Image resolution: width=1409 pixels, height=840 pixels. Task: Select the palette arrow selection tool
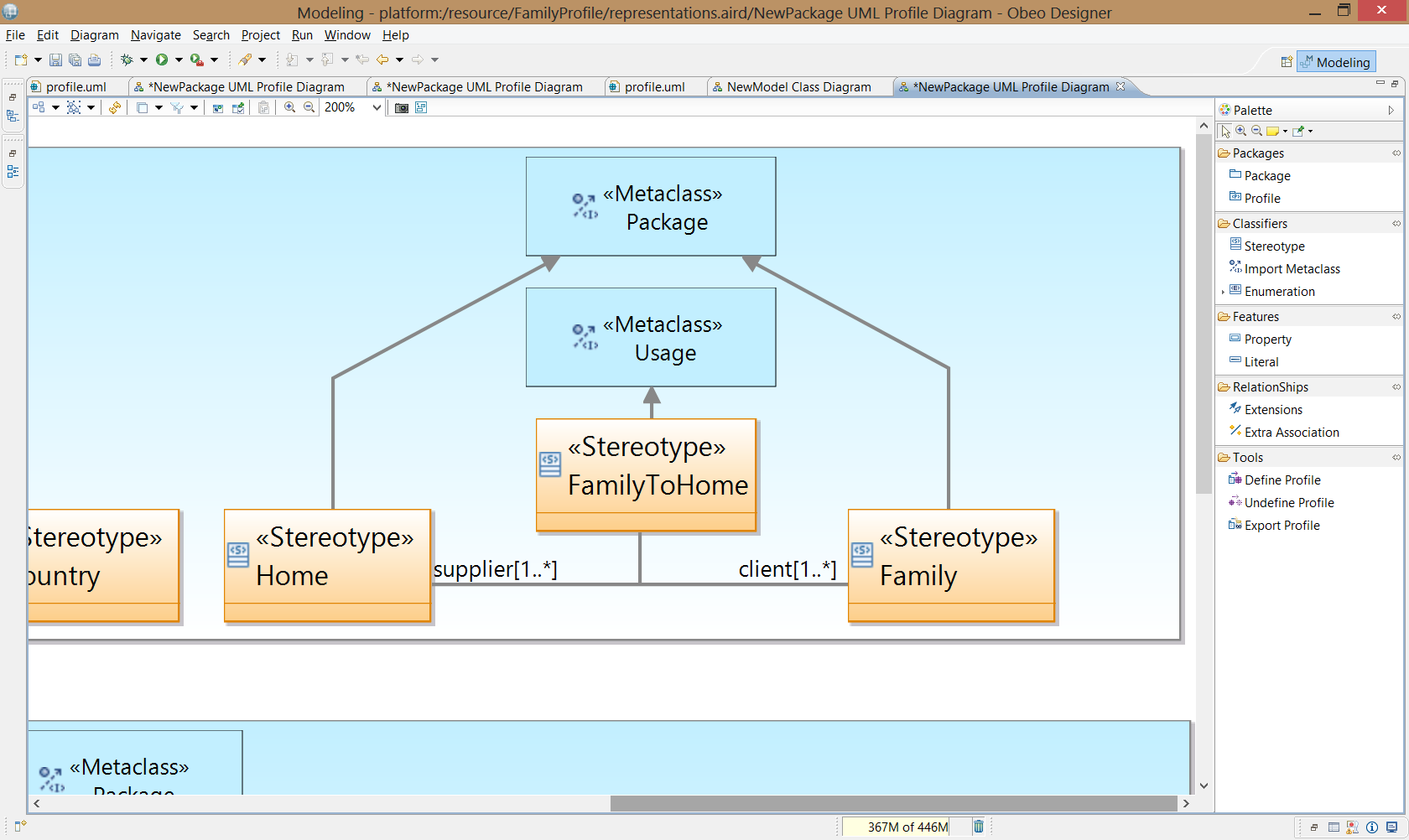point(1225,131)
